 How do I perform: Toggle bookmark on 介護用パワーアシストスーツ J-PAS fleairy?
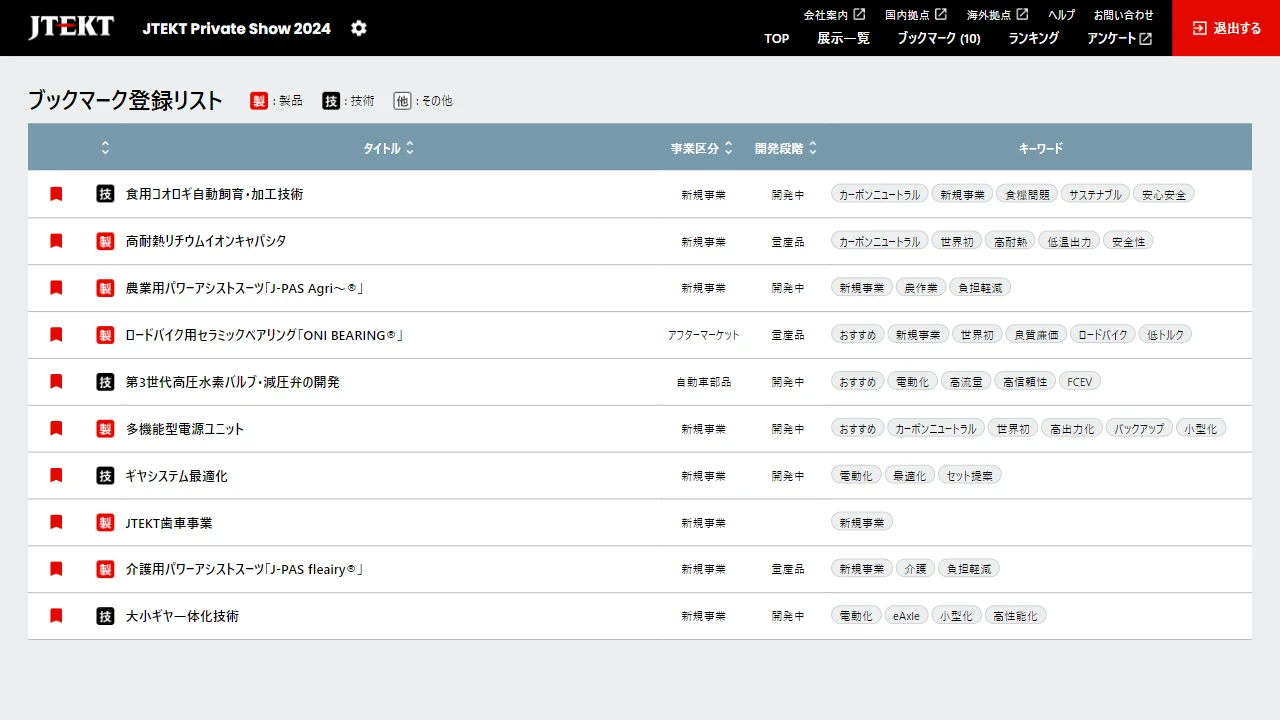click(x=56, y=569)
